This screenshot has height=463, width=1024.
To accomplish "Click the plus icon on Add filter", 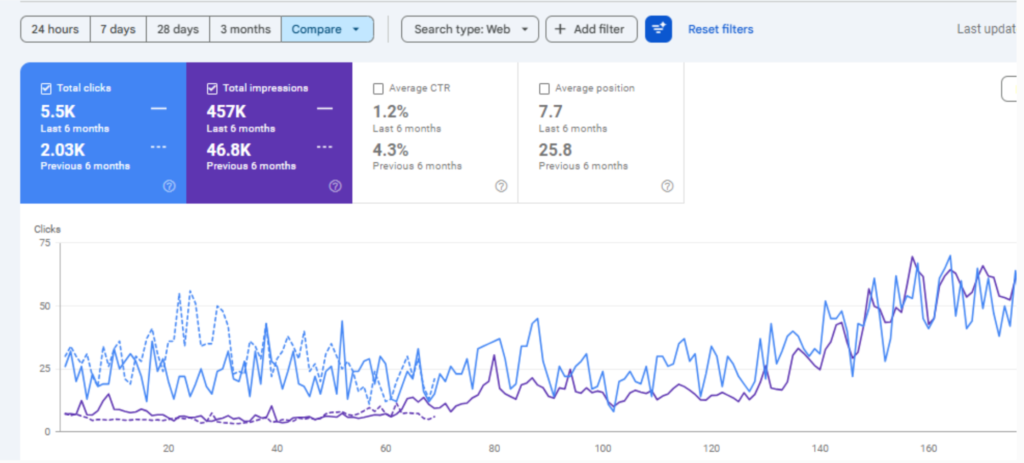I will click(560, 29).
